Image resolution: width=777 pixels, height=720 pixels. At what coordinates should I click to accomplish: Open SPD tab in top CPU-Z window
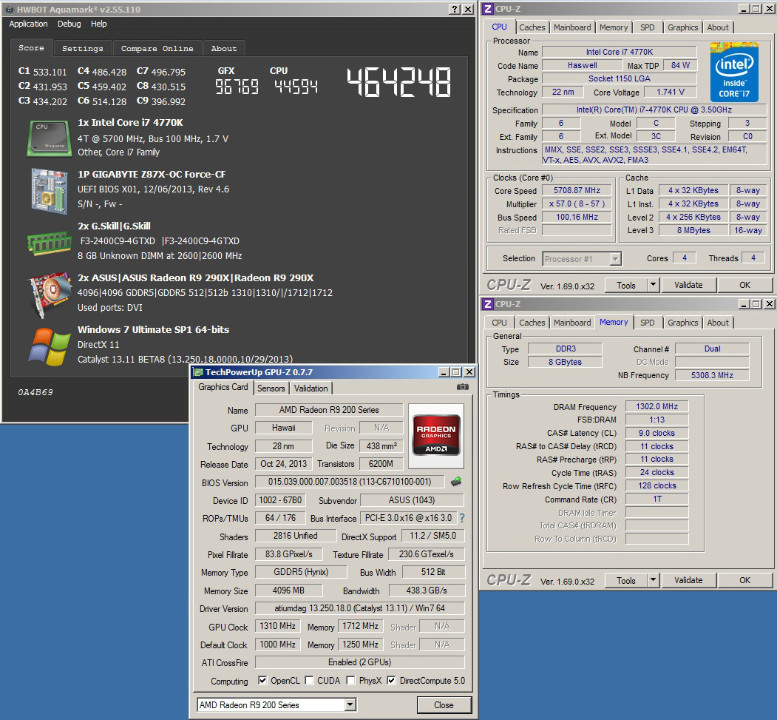click(x=647, y=27)
